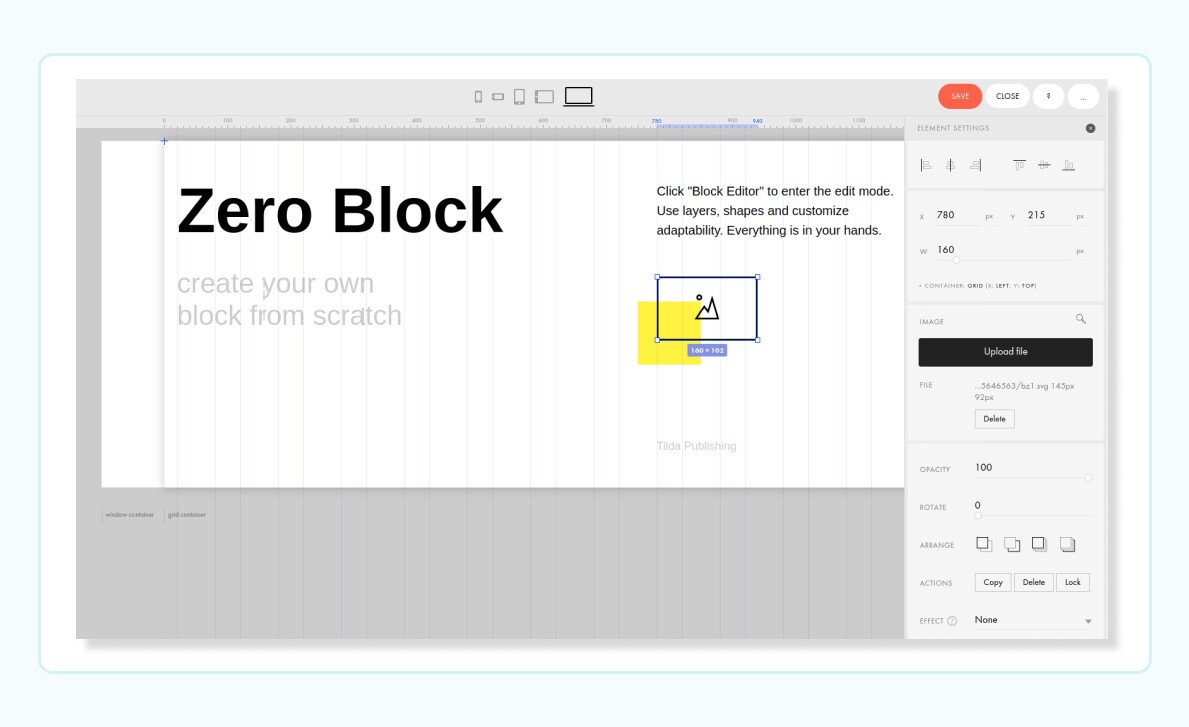Switch to tablet landscape screen view
Screen dimensions: 1189x727
point(544,97)
